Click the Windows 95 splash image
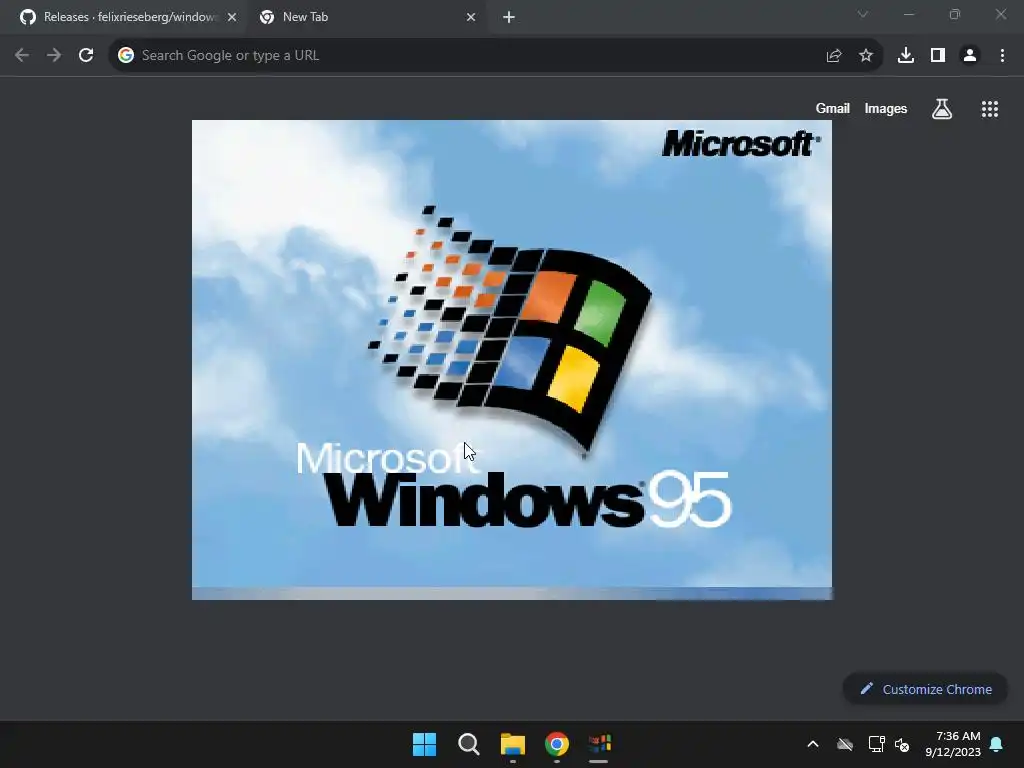Image resolution: width=1024 pixels, height=768 pixels. [x=512, y=360]
